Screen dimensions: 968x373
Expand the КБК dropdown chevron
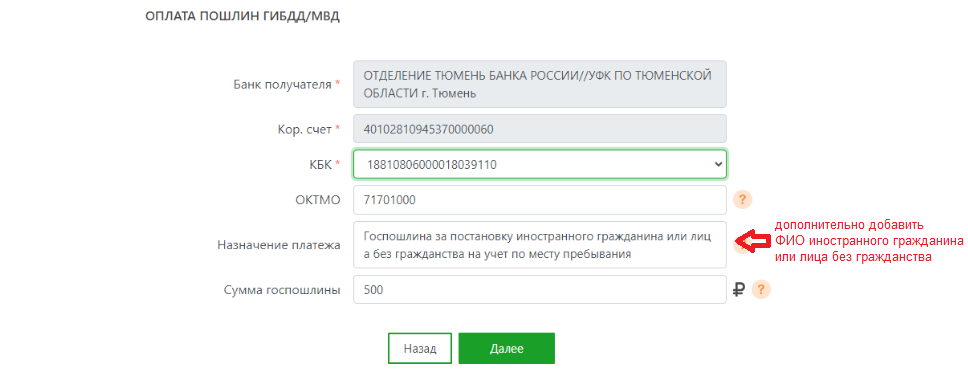717,164
